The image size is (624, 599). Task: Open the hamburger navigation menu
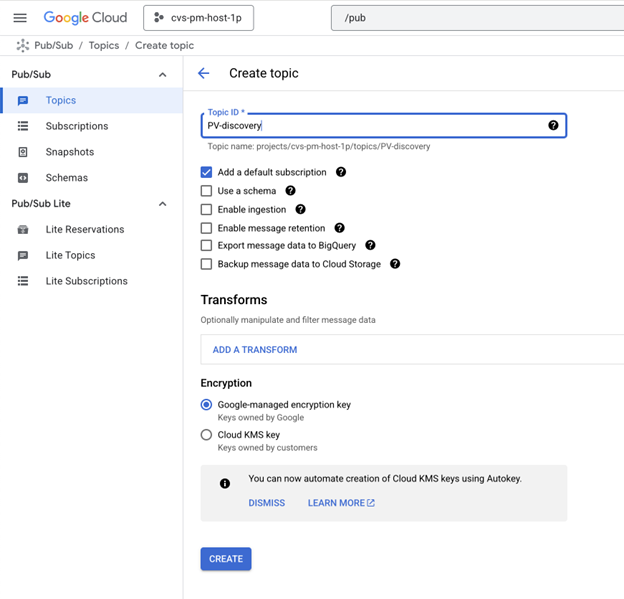(20, 18)
